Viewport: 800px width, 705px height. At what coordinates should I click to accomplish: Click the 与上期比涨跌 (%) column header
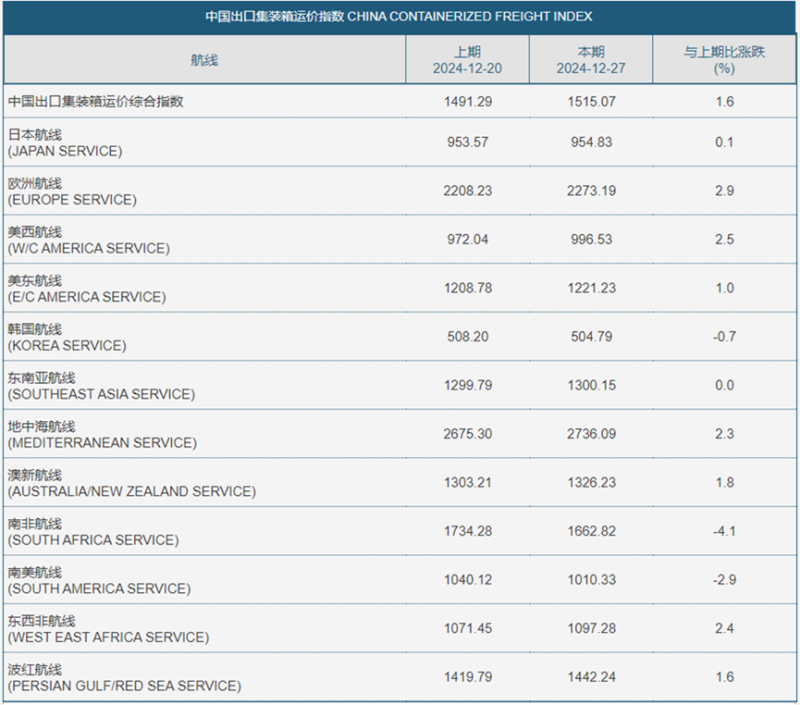(x=724, y=60)
